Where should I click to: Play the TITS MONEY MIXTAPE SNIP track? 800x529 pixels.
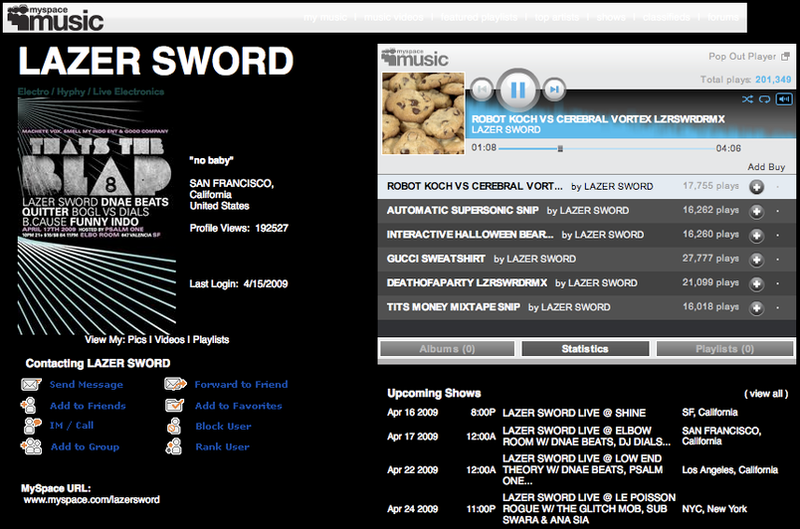[x=453, y=307]
